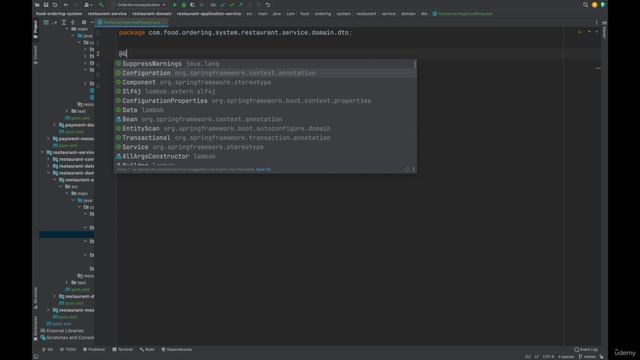Select Slf4j completion suggestion

(264, 91)
